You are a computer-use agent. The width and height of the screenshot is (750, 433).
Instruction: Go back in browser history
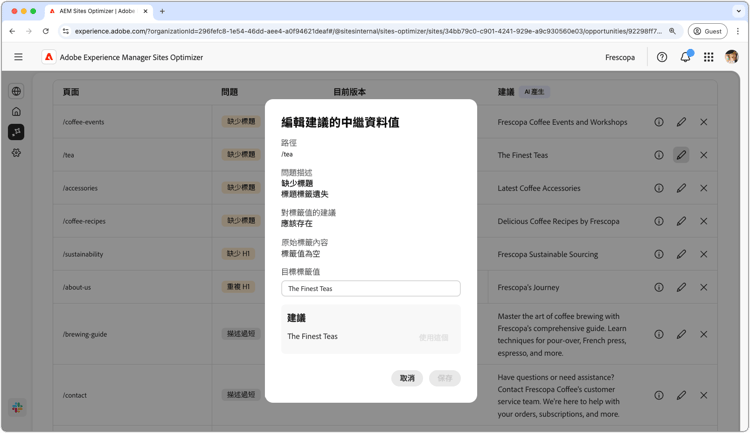(12, 31)
